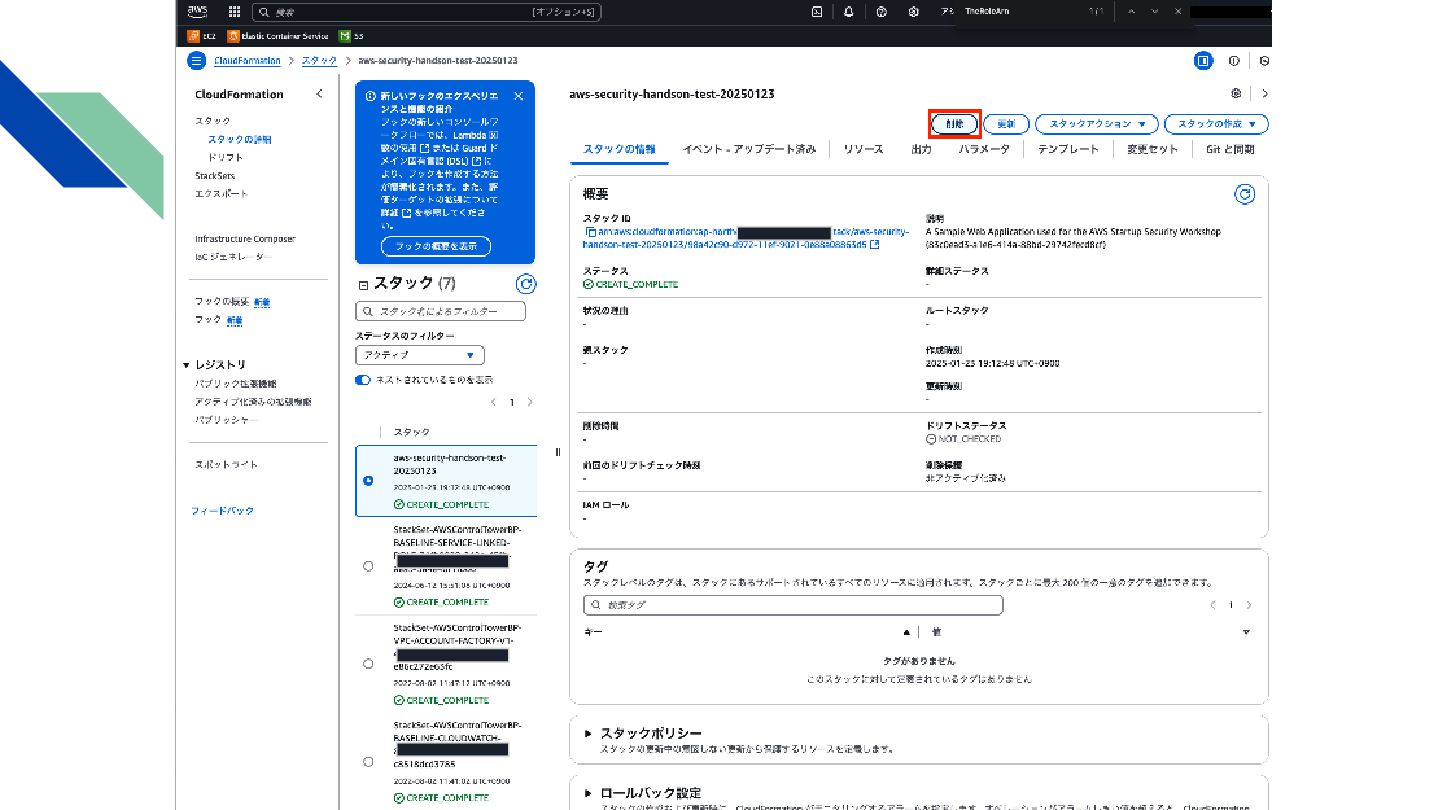Open CloudShell from the top bar
This screenshot has height=810, width=1440.
817,12
